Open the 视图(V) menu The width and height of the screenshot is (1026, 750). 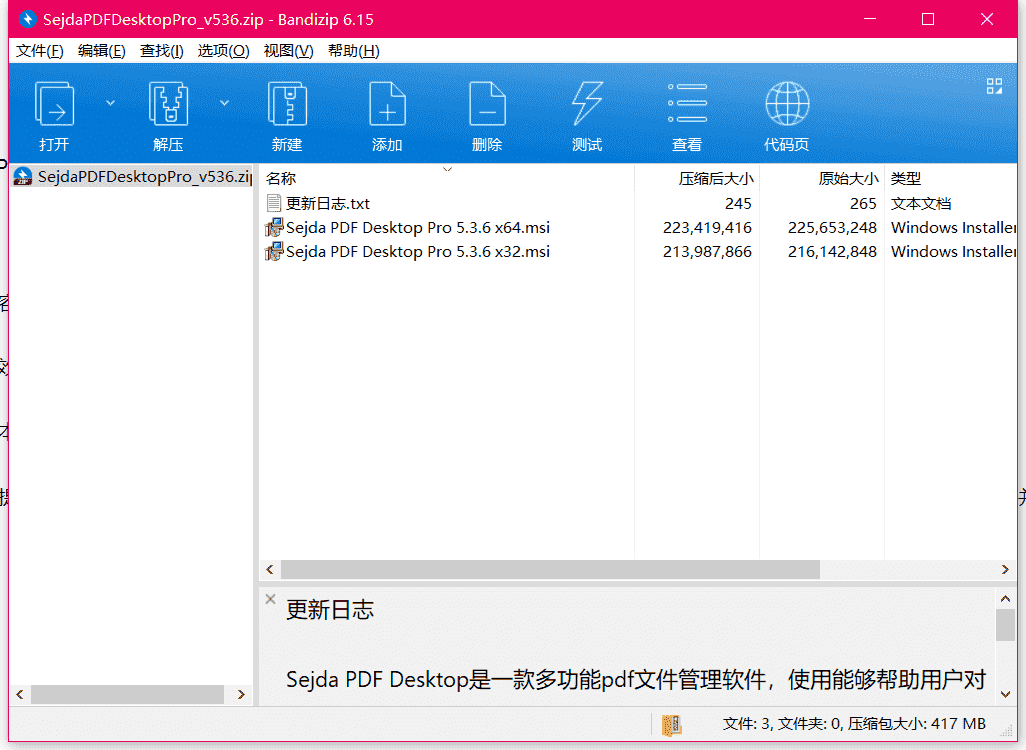point(289,51)
